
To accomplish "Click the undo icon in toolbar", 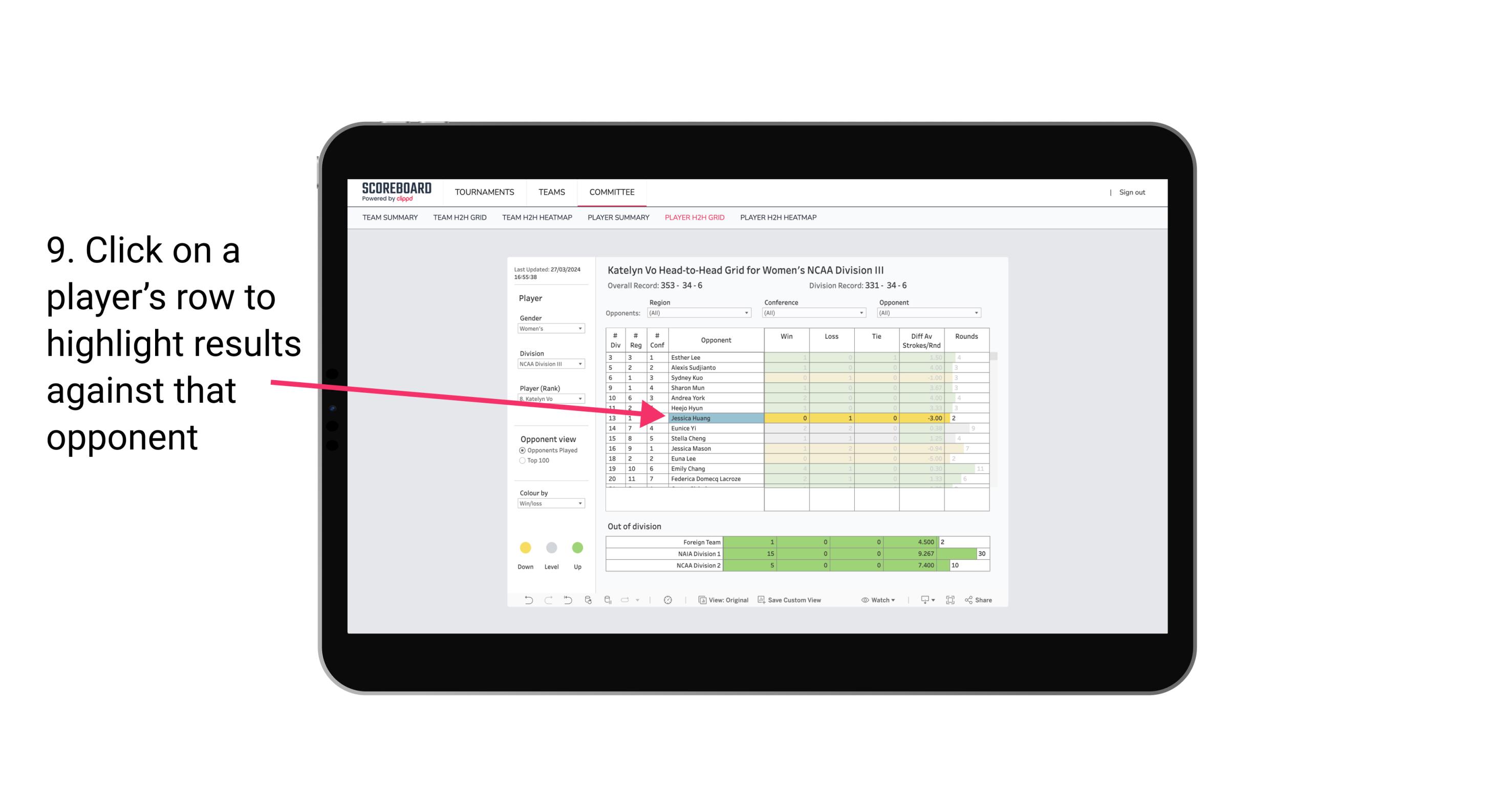I will pyautogui.click(x=525, y=601).
